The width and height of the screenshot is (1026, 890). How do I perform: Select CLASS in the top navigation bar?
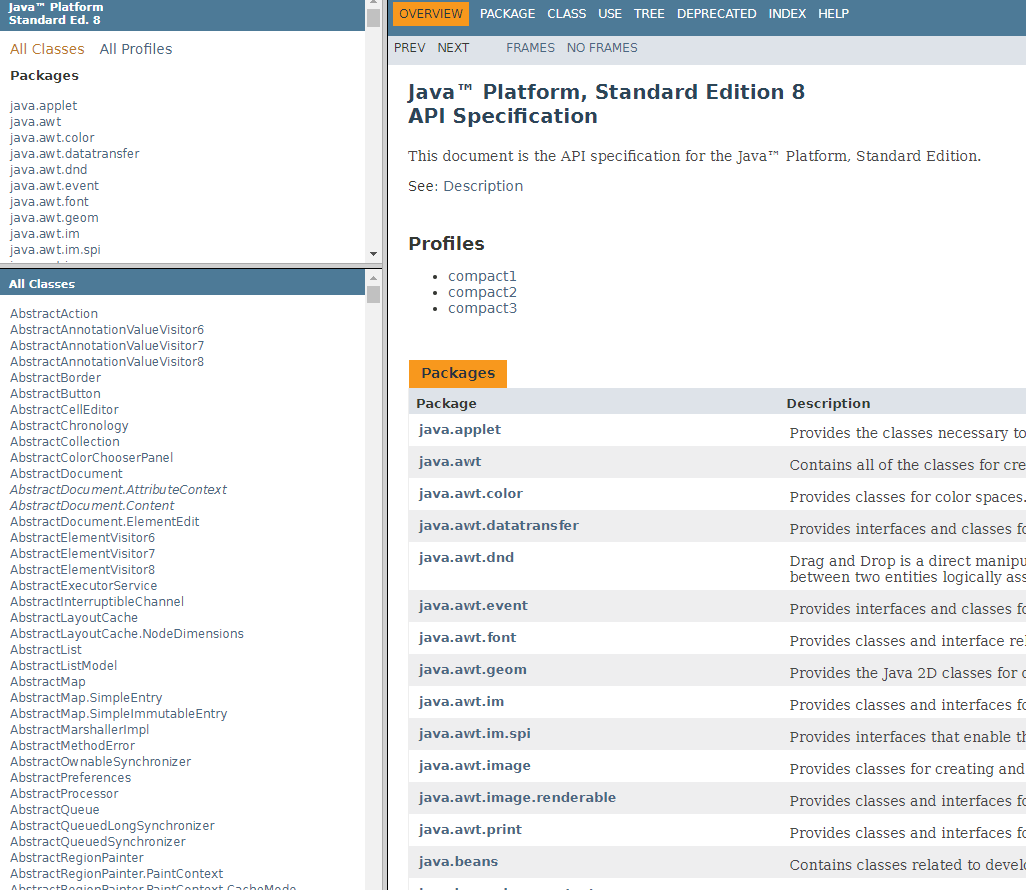click(567, 14)
